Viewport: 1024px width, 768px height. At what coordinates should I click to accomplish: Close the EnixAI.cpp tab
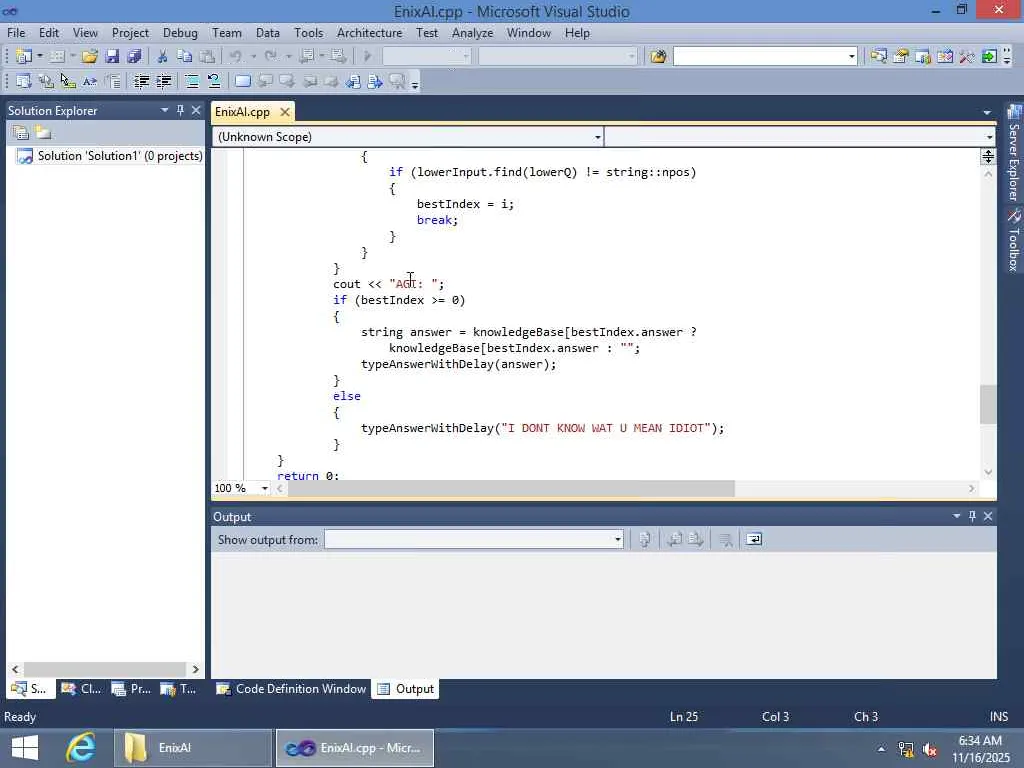tap(285, 112)
